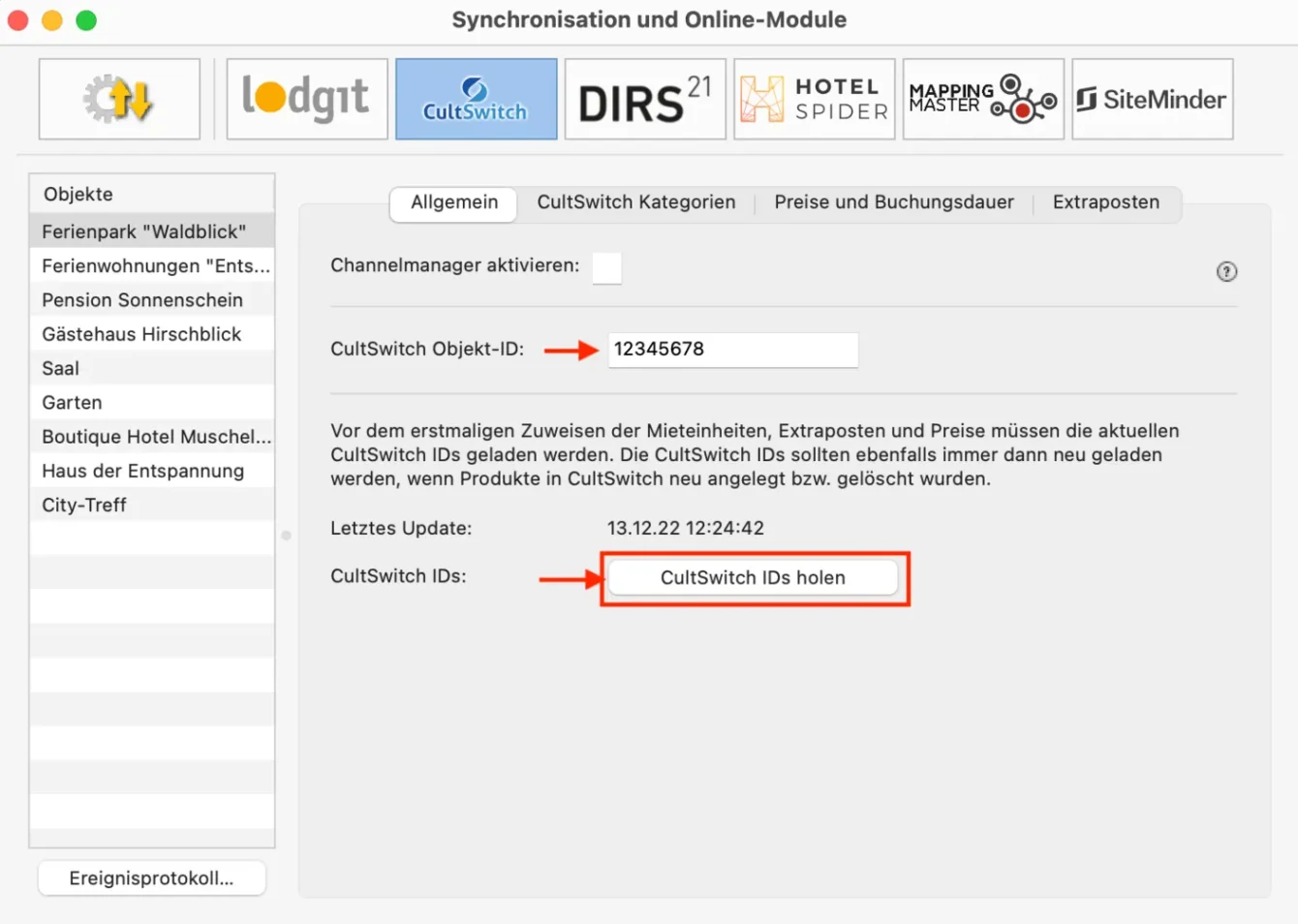
Task: Select the Saal object
Action: [x=152, y=368]
